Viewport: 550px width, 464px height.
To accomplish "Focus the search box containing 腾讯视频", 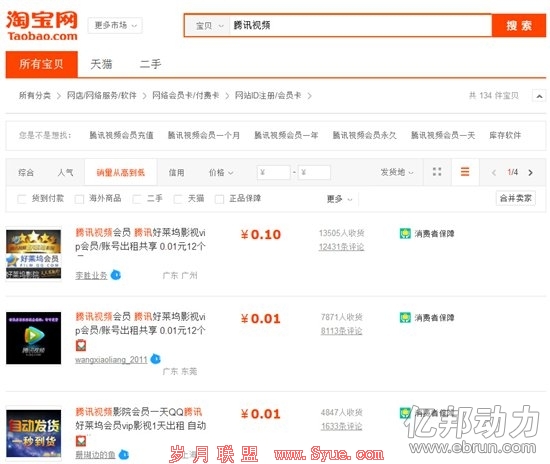I will 360,25.
